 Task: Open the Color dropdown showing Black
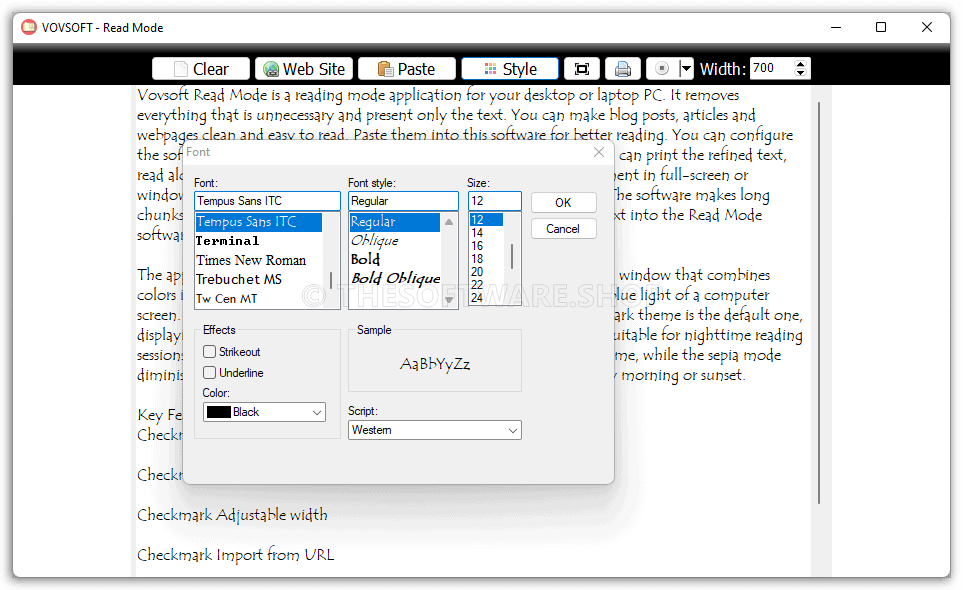264,412
